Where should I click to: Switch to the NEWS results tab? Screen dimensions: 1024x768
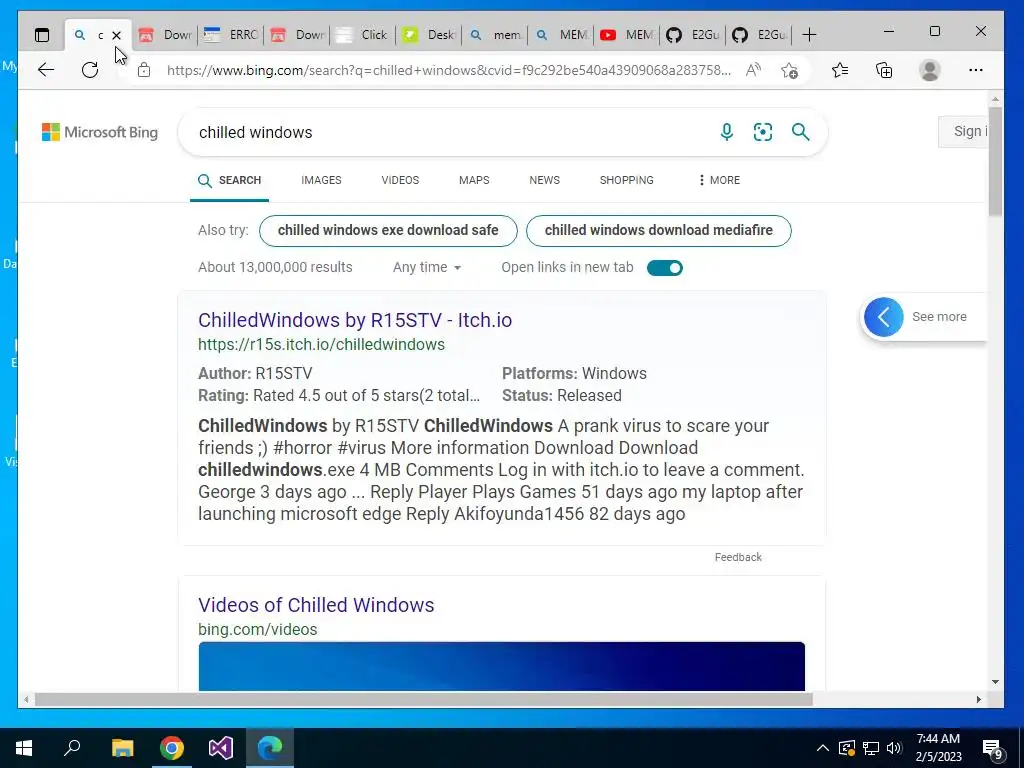click(545, 180)
